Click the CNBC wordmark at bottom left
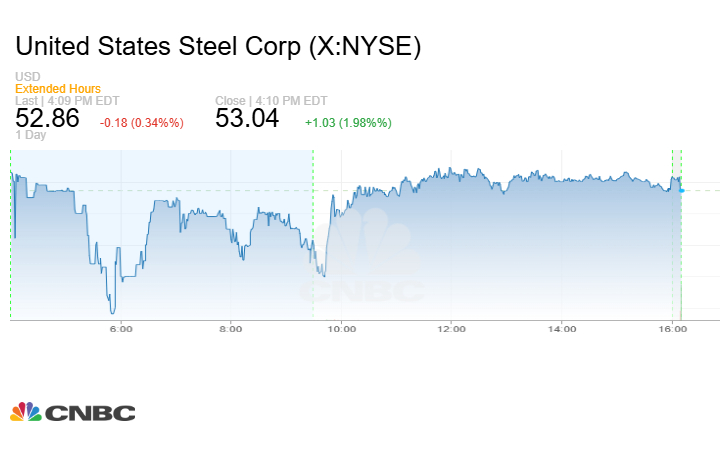Screen dimensions: 720x450 click(90, 413)
